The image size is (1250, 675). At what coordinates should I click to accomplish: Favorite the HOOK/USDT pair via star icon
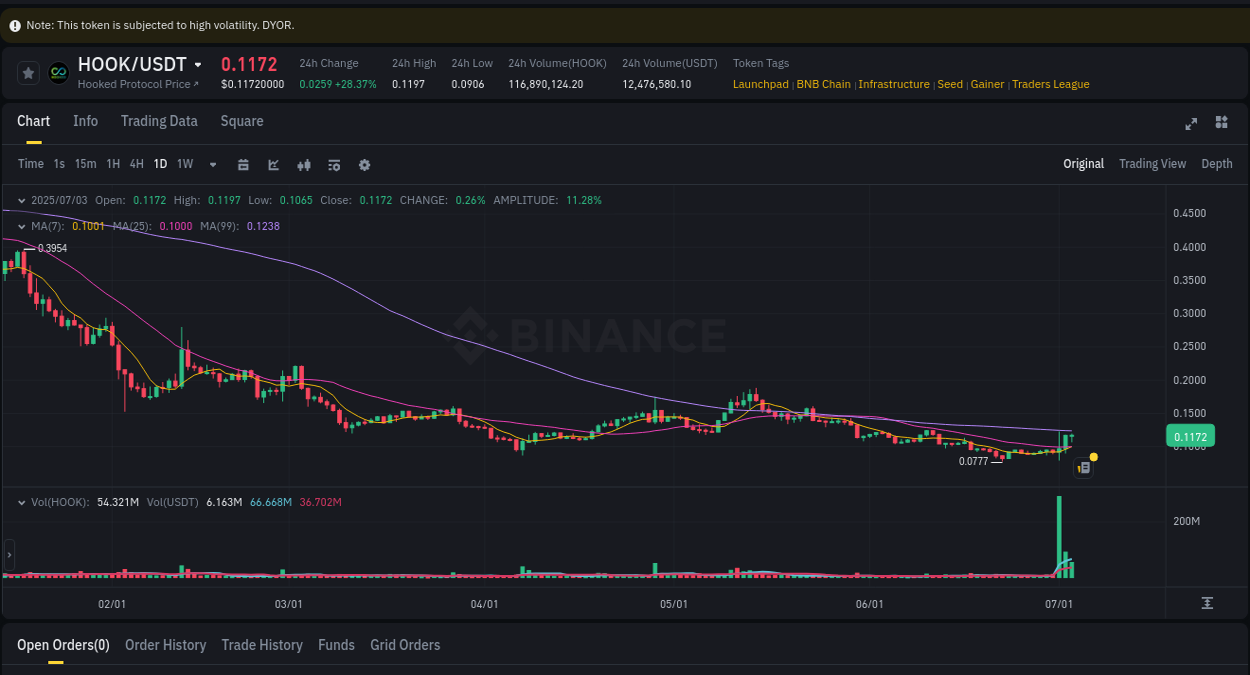(x=28, y=72)
